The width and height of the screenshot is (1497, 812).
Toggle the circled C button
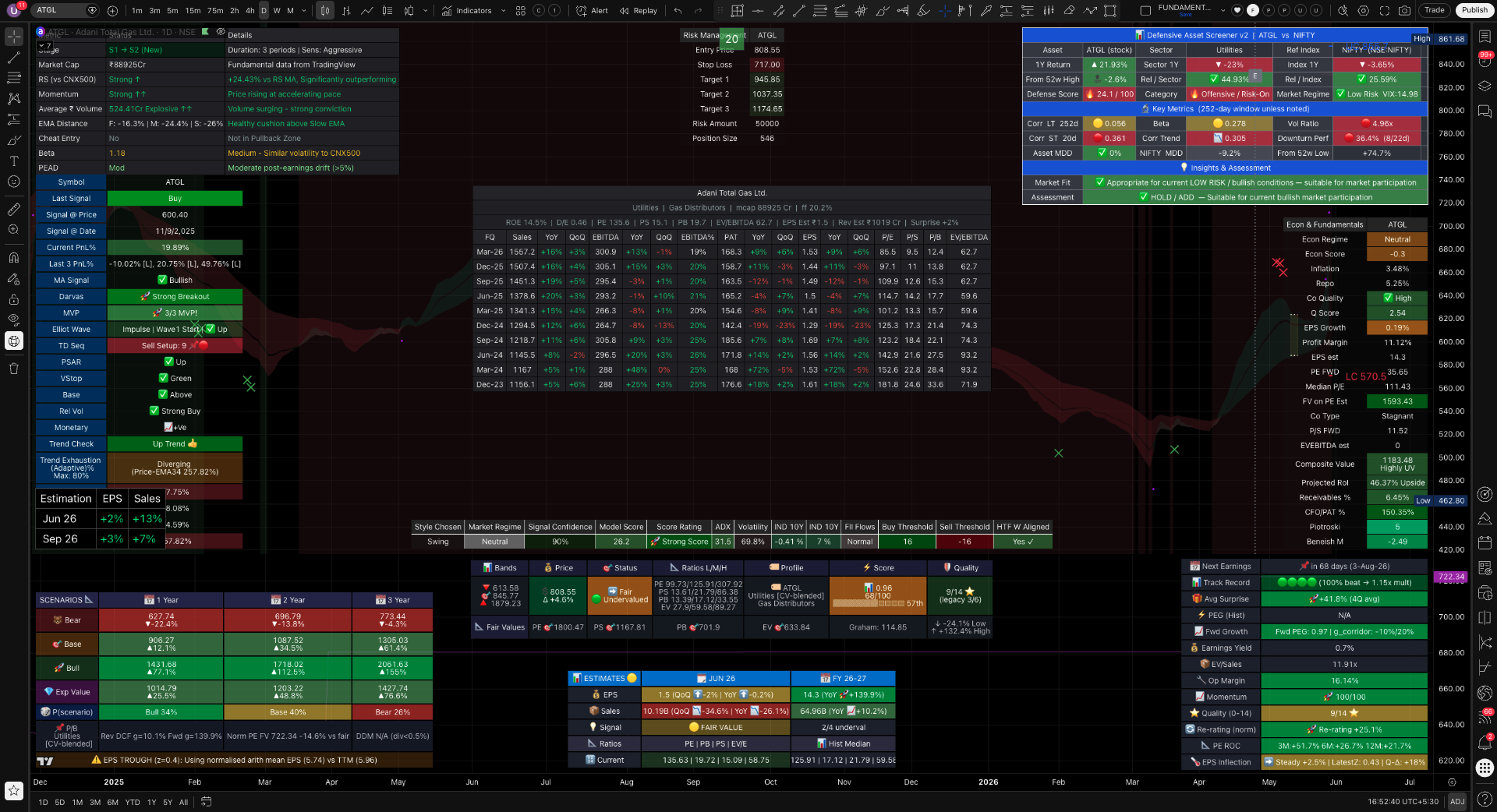click(x=539, y=11)
